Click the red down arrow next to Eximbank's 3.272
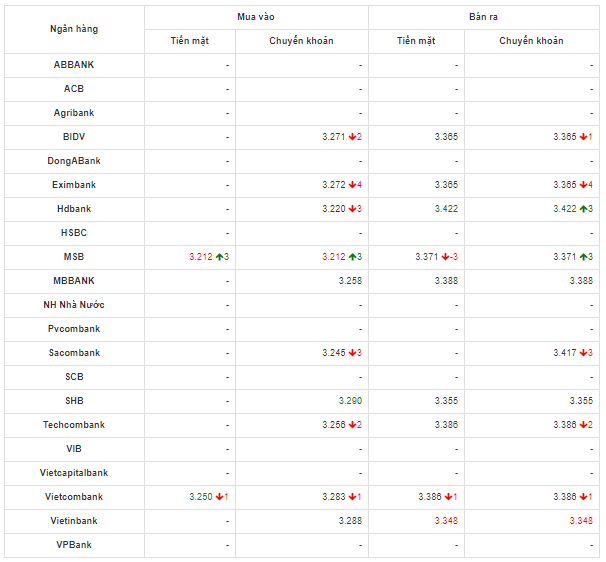Image resolution: width=606 pixels, height=562 pixels. (x=353, y=185)
